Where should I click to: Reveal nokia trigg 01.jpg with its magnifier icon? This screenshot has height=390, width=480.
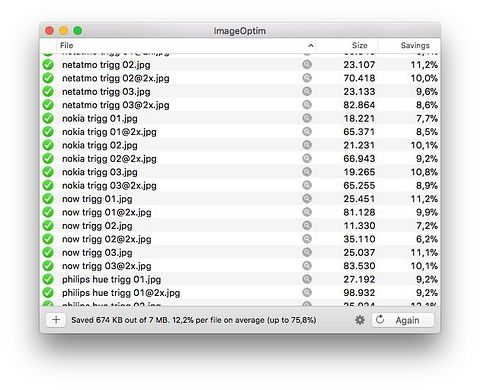click(x=307, y=118)
